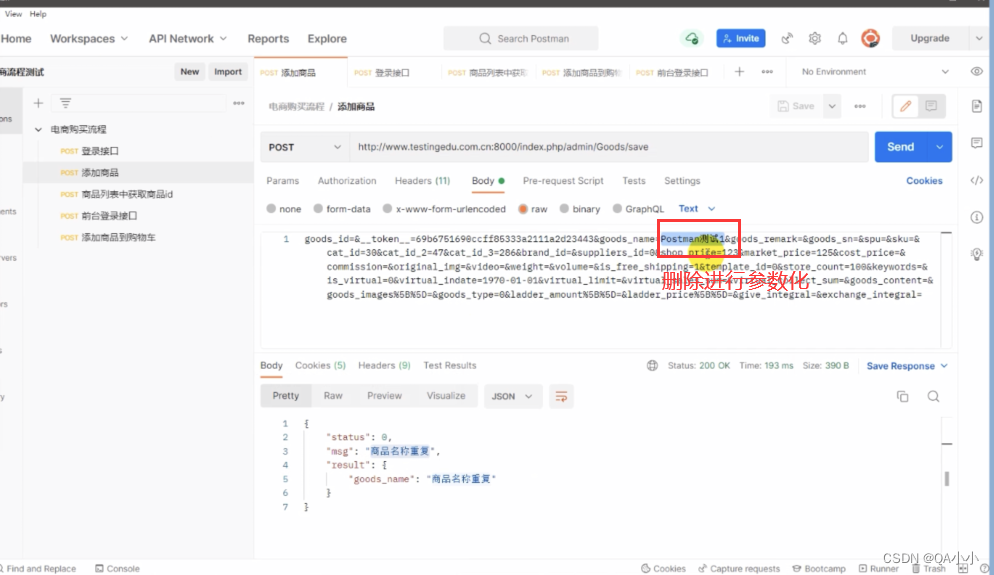Switch to the Params tab
This screenshot has width=994, height=575.
[282, 181]
